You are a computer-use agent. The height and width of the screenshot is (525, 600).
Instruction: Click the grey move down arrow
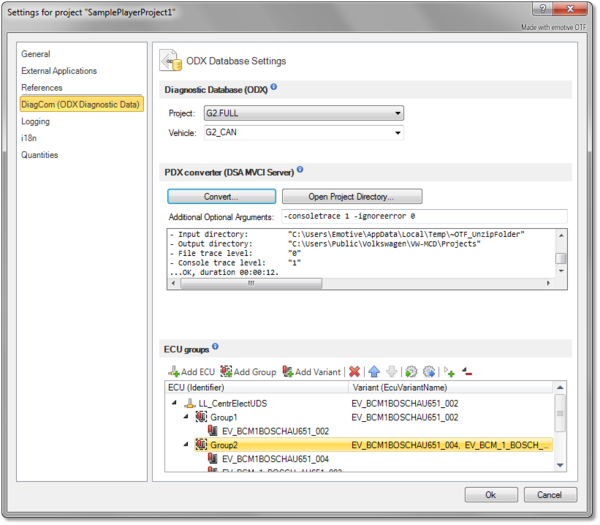pyautogui.click(x=391, y=372)
